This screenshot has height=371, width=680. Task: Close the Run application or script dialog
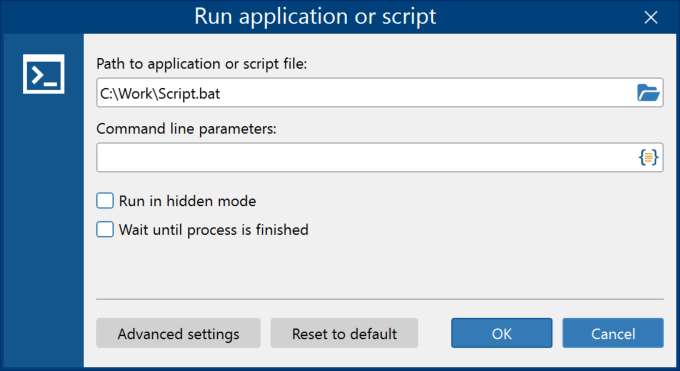tap(651, 17)
